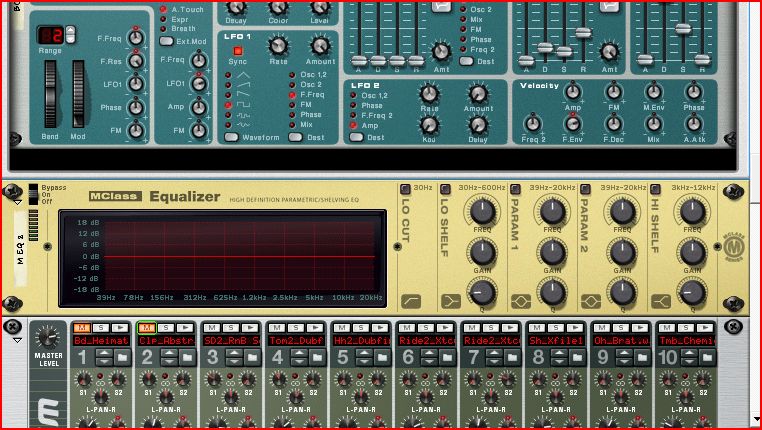The image size is (762, 430).
Task: Click channel 1 L-PAN-R knob
Action: point(101,397)
